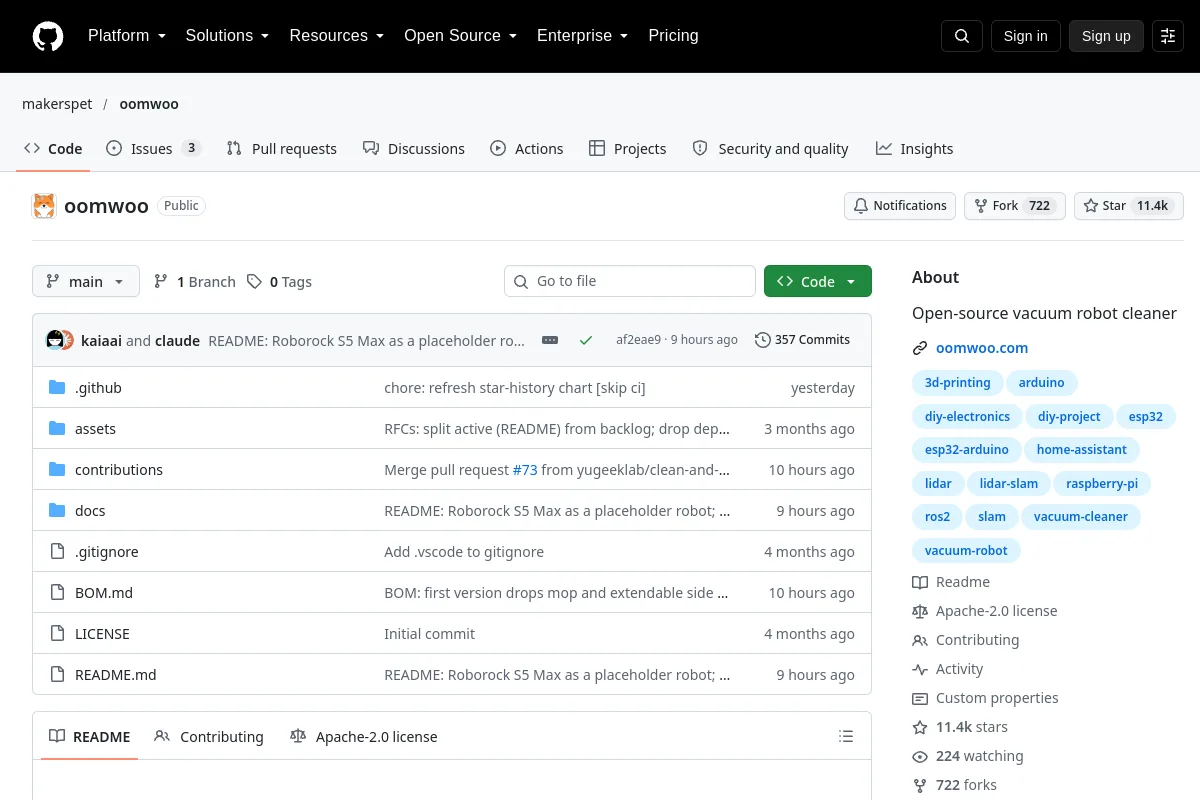Screen dimensions: 1200x800
Task: Switch to the Projects tab
Action: click(x=628, y=148)
